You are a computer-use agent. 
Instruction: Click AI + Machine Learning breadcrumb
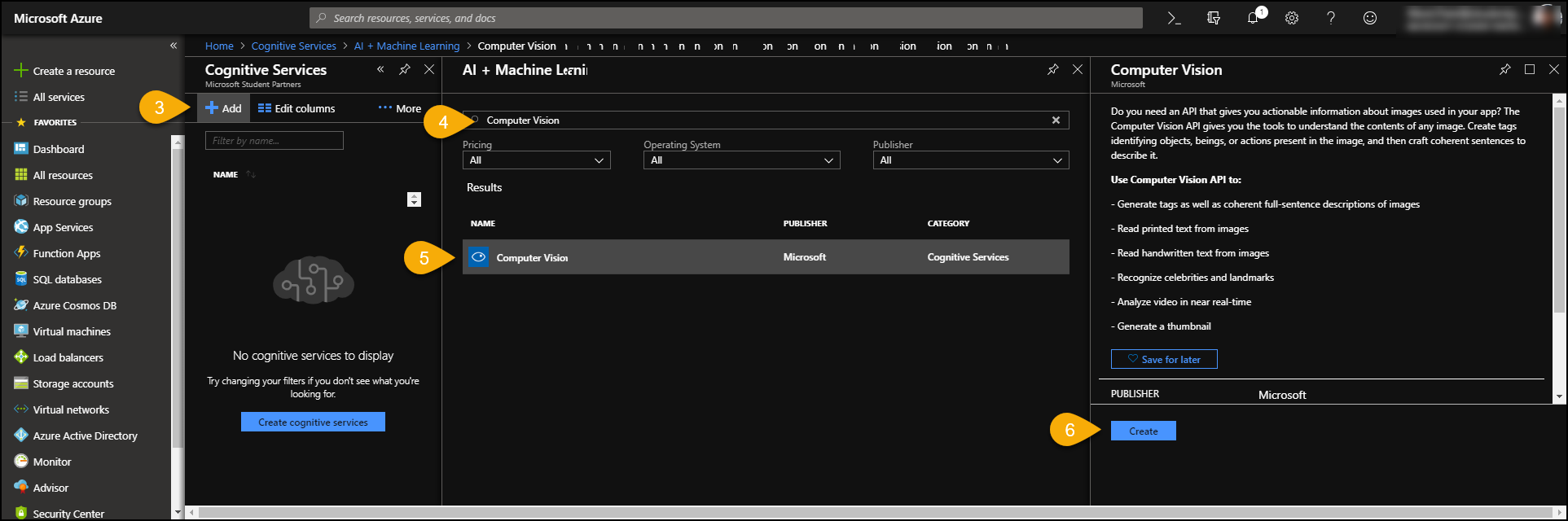tap(406, 46)
